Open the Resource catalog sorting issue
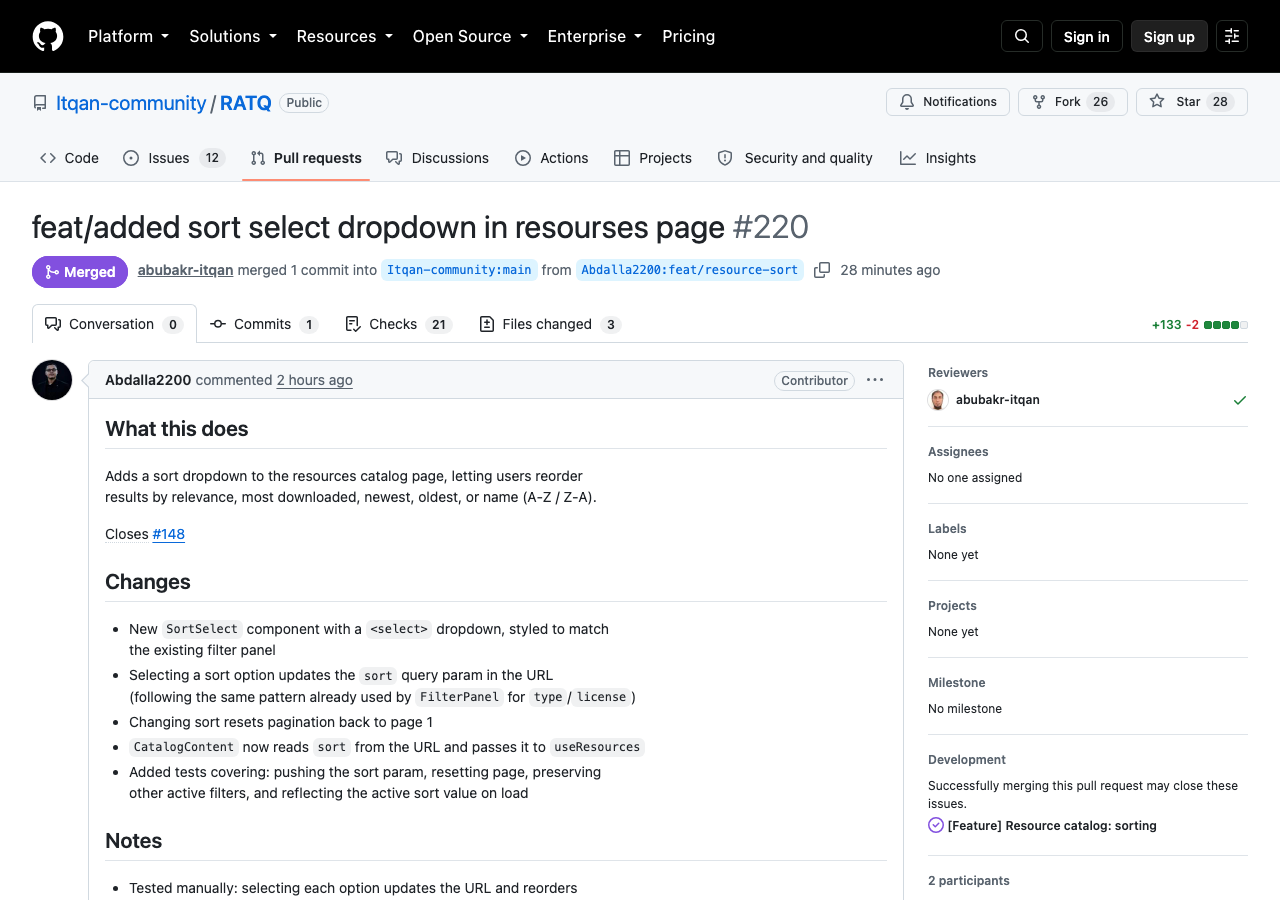Screen dimensions: 1280x900 [1052, 826]
